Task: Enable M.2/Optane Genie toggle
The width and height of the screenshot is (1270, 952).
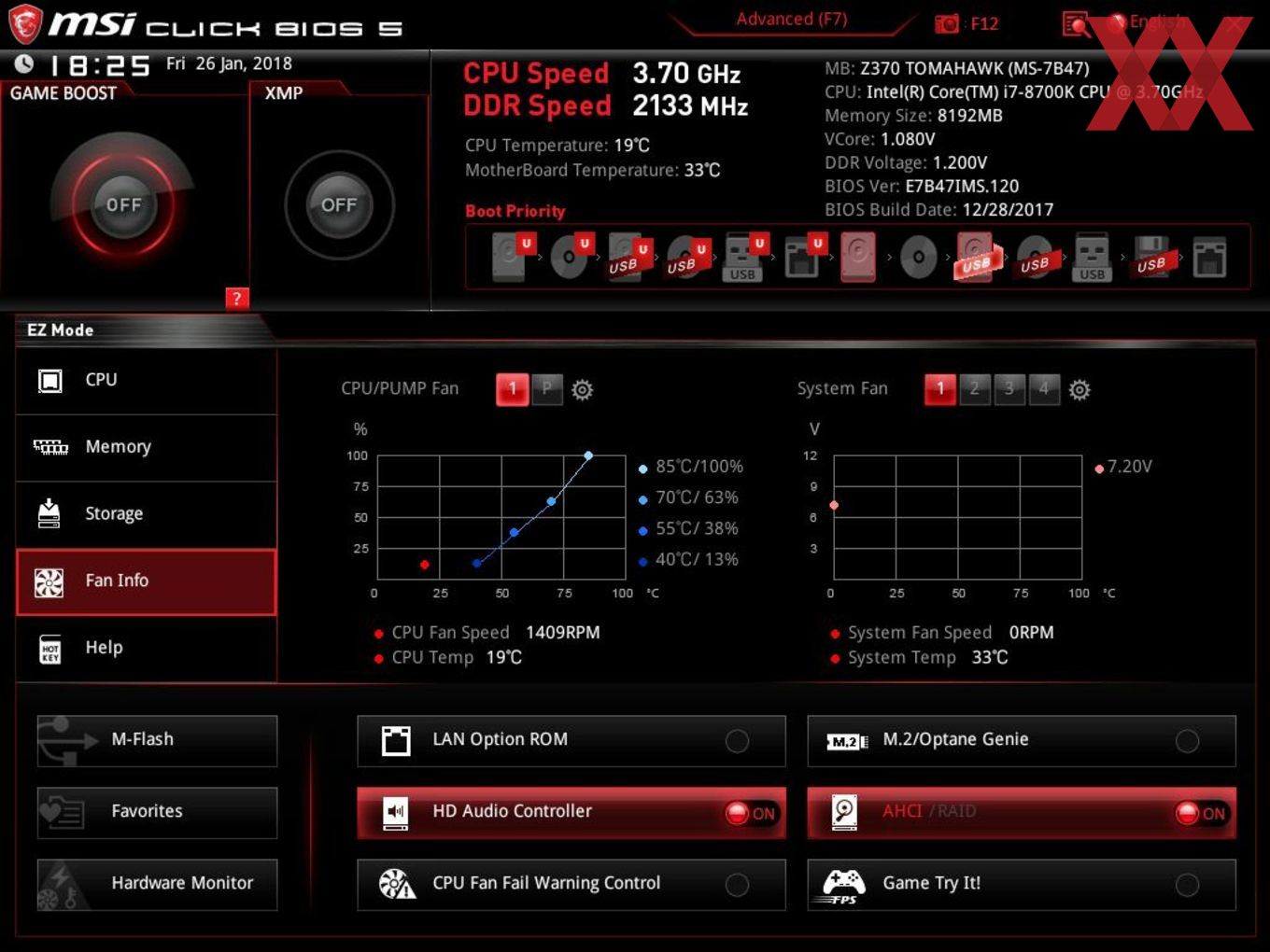Action: coord(1187,741)
